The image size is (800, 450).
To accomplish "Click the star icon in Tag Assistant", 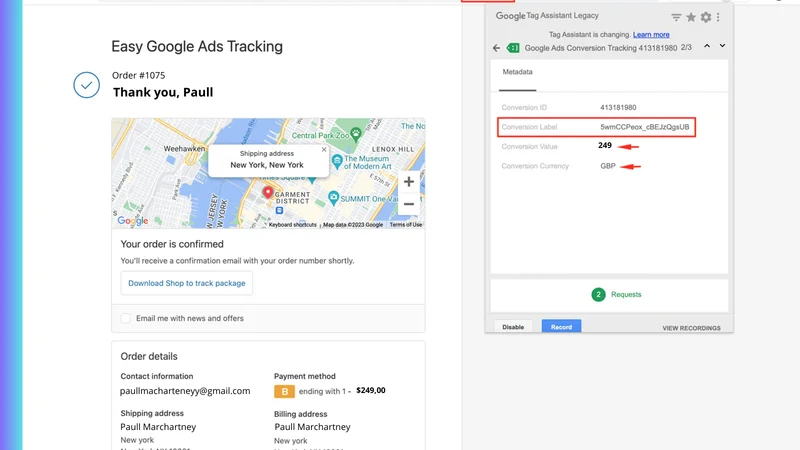I will click(691, 17).
